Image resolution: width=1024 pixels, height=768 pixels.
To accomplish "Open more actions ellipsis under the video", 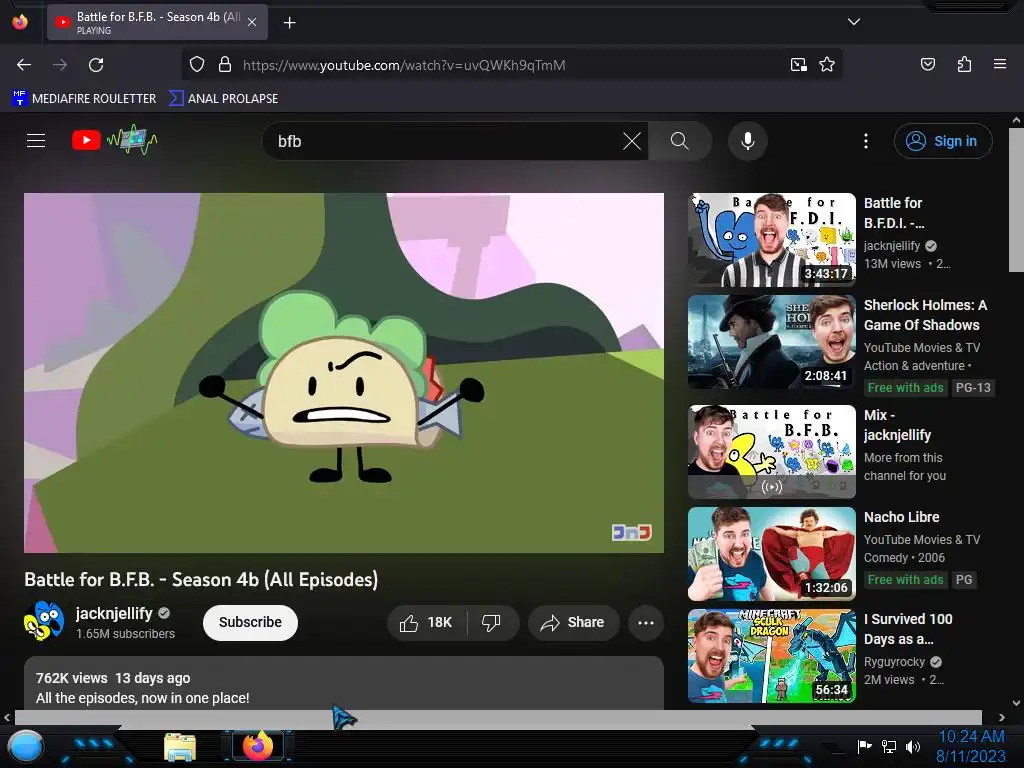I will [646, 623].
